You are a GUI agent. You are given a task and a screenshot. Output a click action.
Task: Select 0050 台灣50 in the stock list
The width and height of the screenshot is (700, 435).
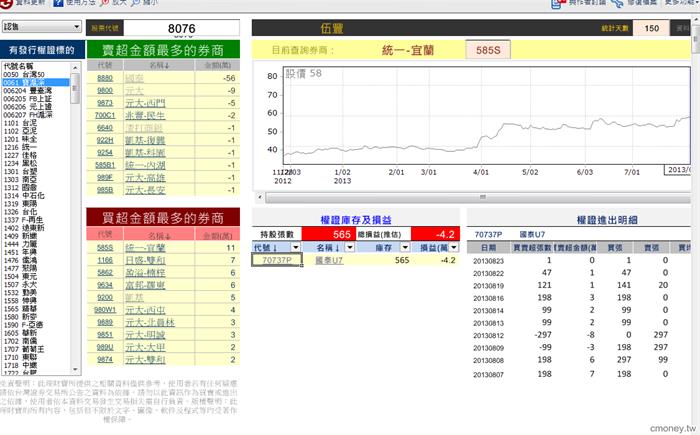click(x=24, y=75)
